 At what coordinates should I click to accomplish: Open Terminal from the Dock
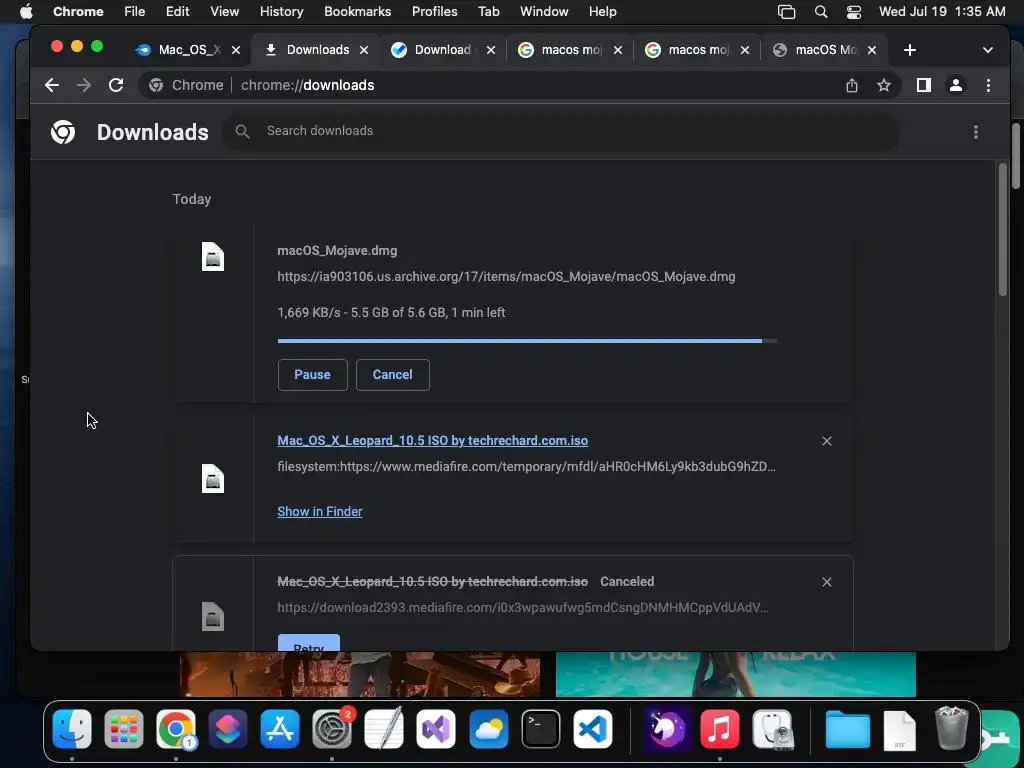(x=541, y=729)
